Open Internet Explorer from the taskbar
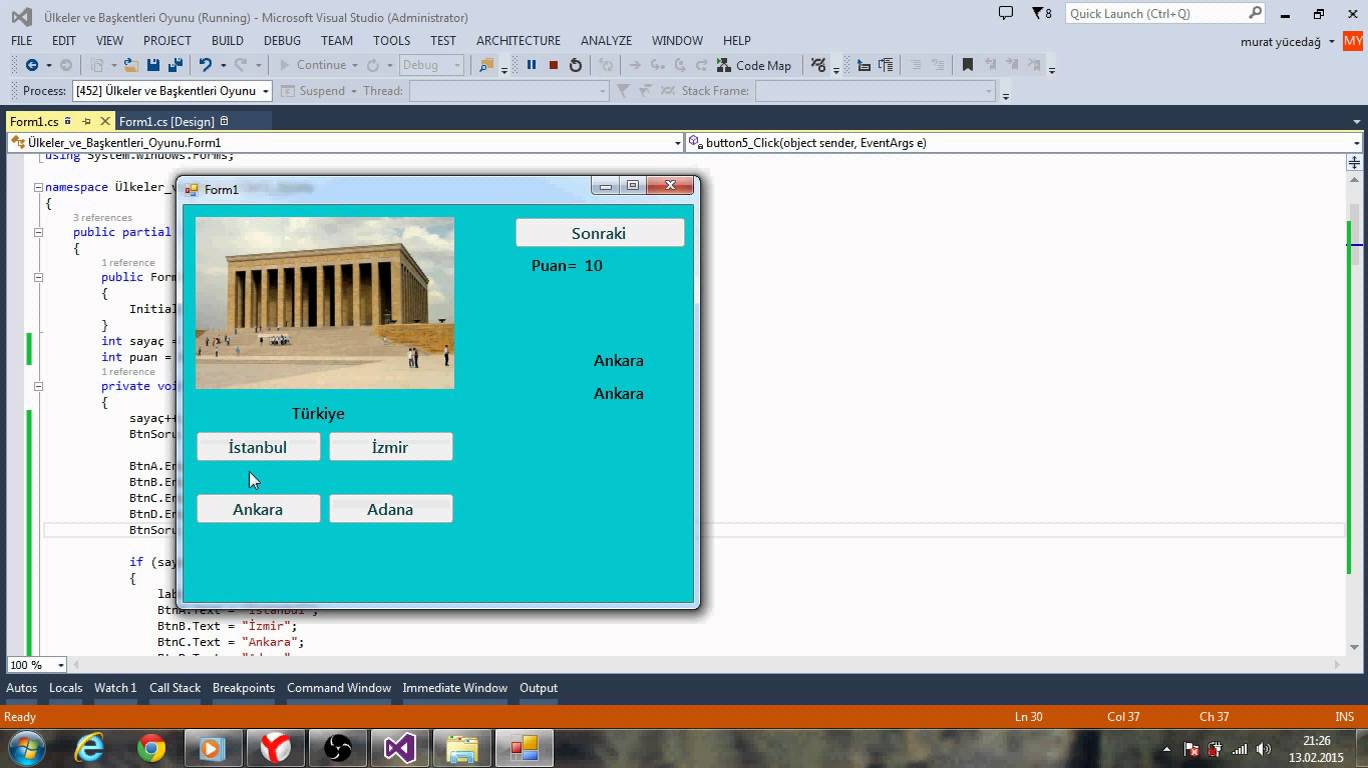This screenshot has width=1368, height=768. [x=90, y=748]
